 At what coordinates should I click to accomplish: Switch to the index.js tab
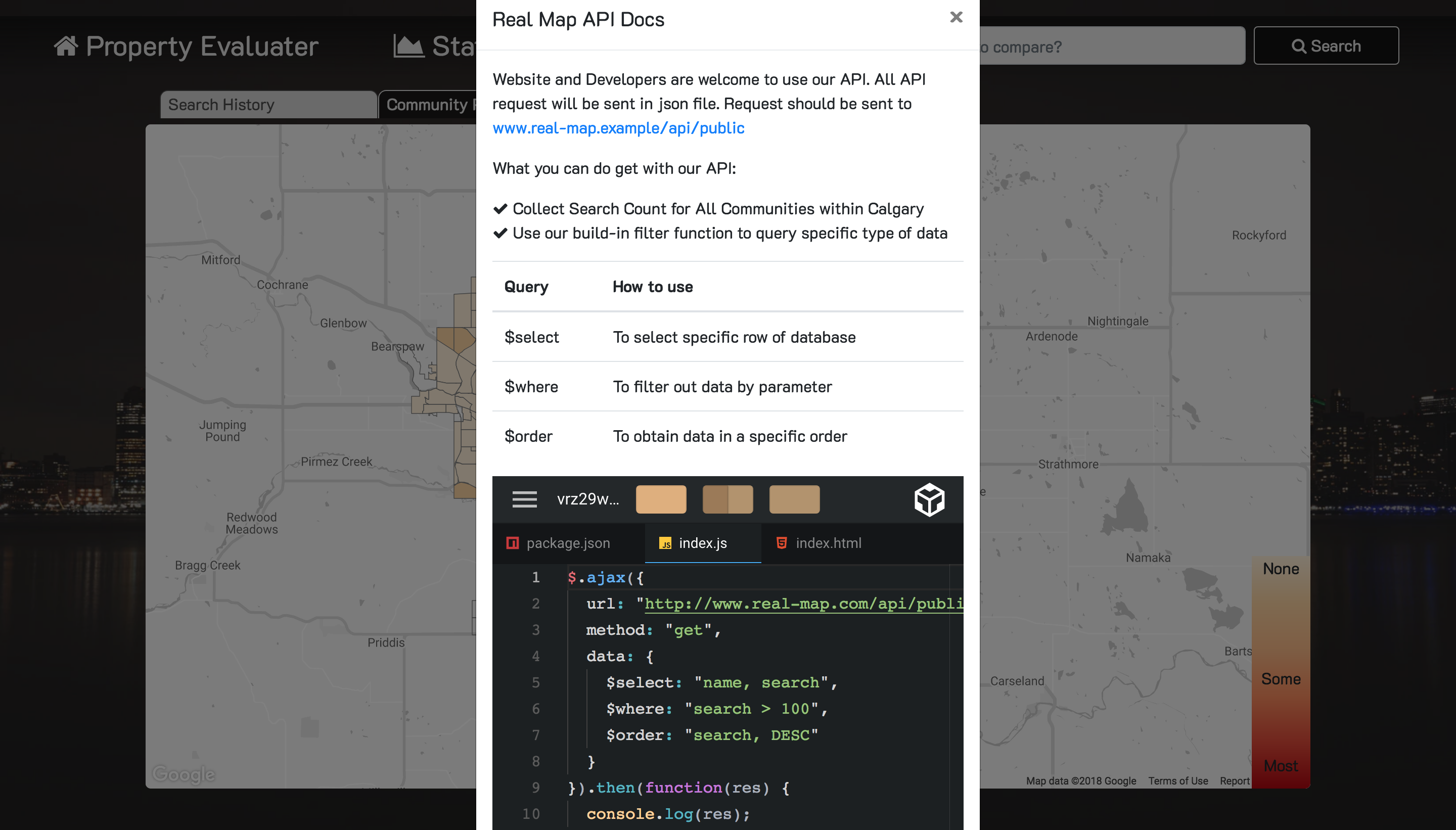tap(702, 543)
